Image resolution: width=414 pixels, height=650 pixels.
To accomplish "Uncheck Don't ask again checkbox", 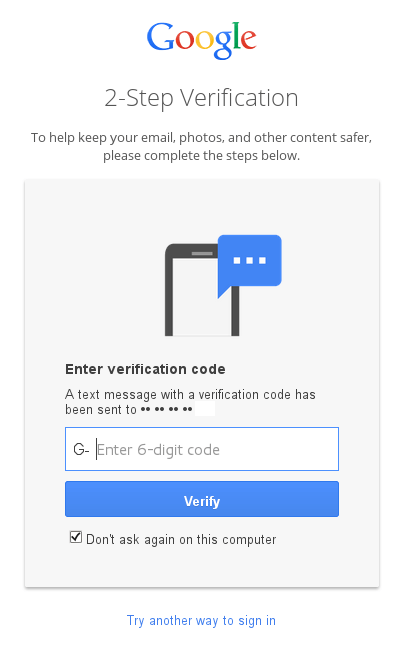I will click(76, 537).
